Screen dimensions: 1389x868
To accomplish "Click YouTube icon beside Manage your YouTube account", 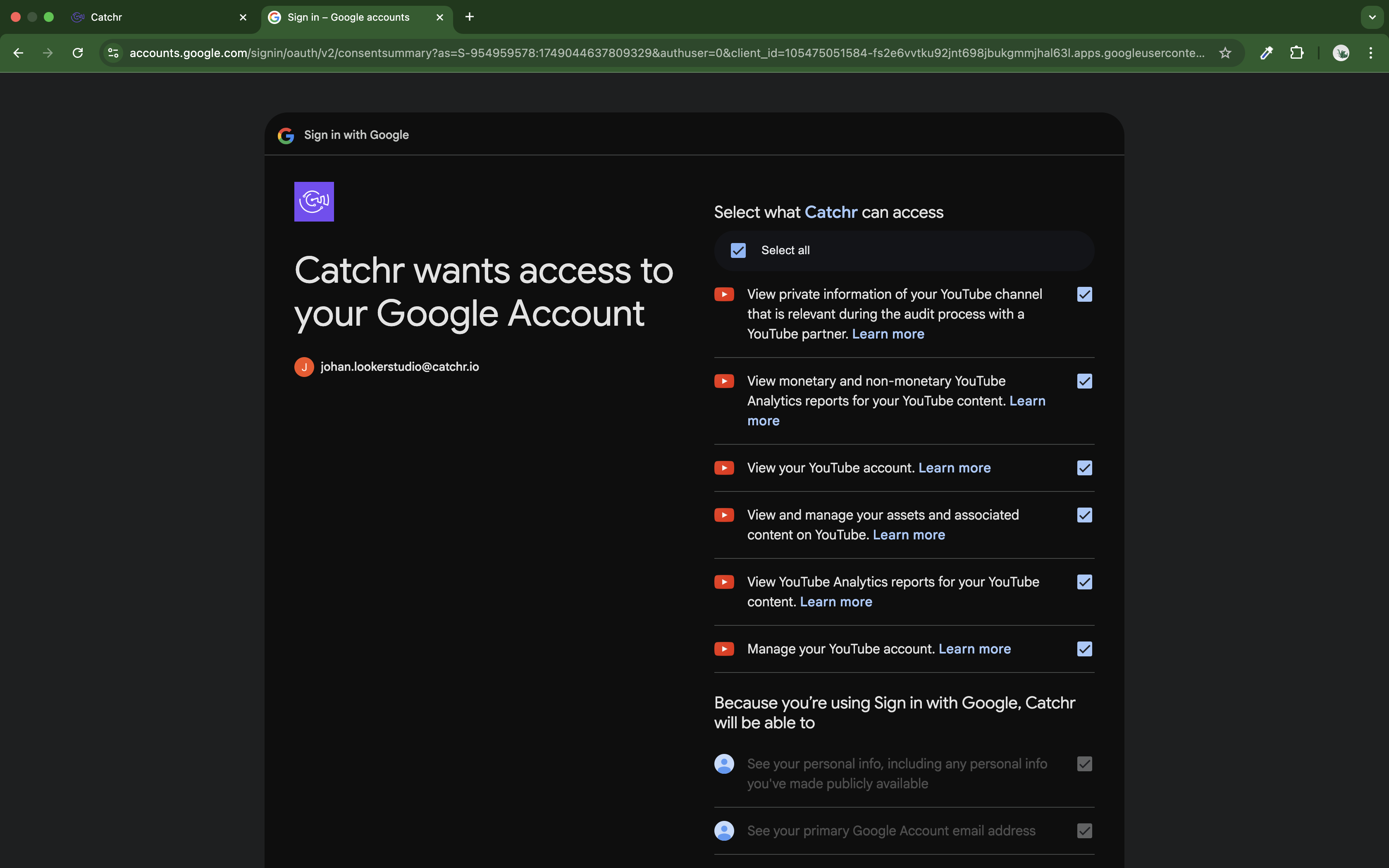I will 724,649.
